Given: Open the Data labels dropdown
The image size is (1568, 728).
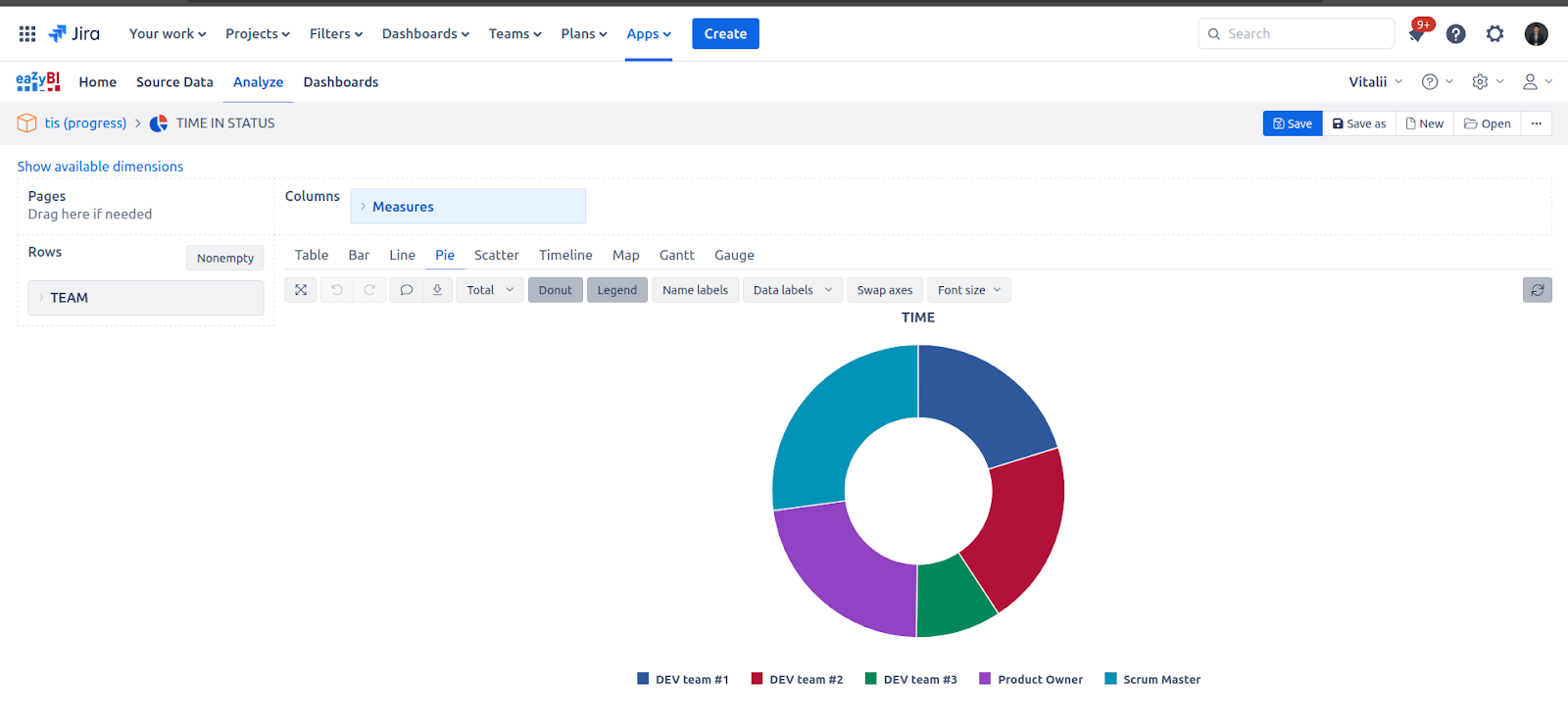Looking at the screenshot, I should (793, 290).
